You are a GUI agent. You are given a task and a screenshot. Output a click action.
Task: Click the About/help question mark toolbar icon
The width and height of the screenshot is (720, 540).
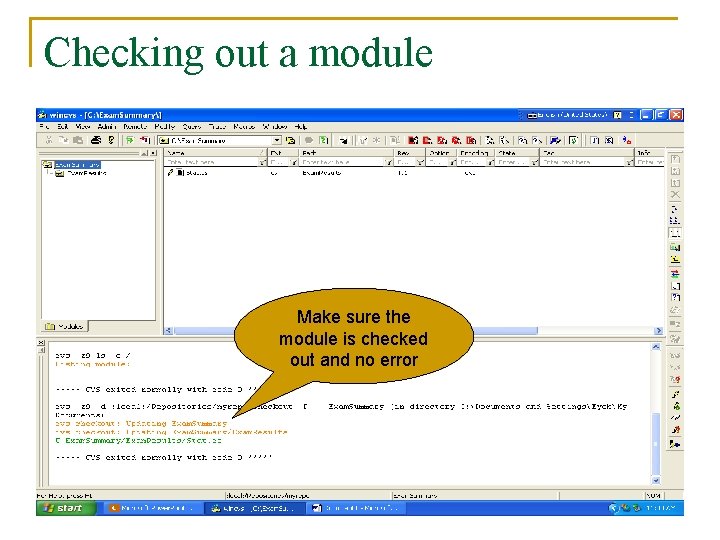click(112, 140)
